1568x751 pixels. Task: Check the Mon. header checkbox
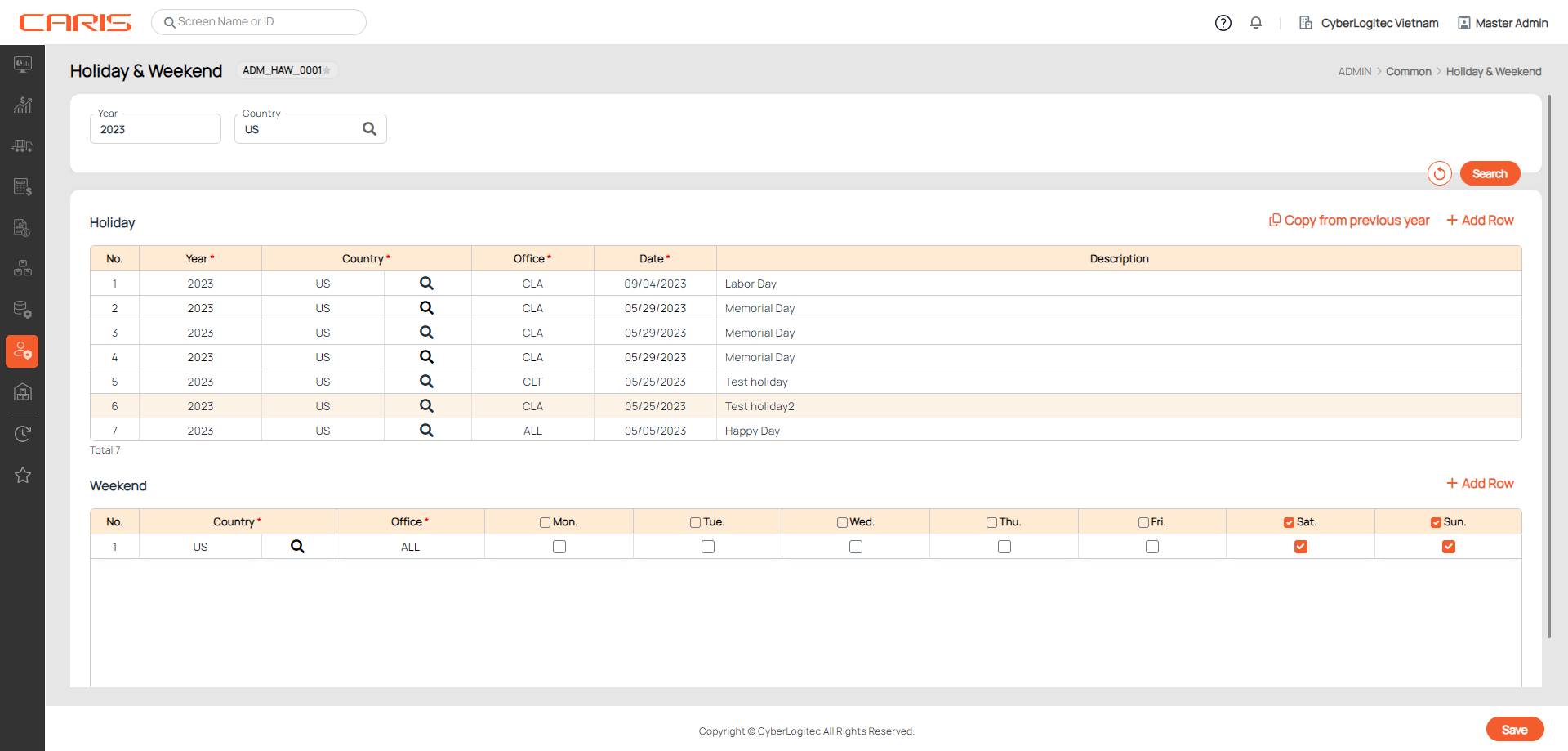point(545,523)
